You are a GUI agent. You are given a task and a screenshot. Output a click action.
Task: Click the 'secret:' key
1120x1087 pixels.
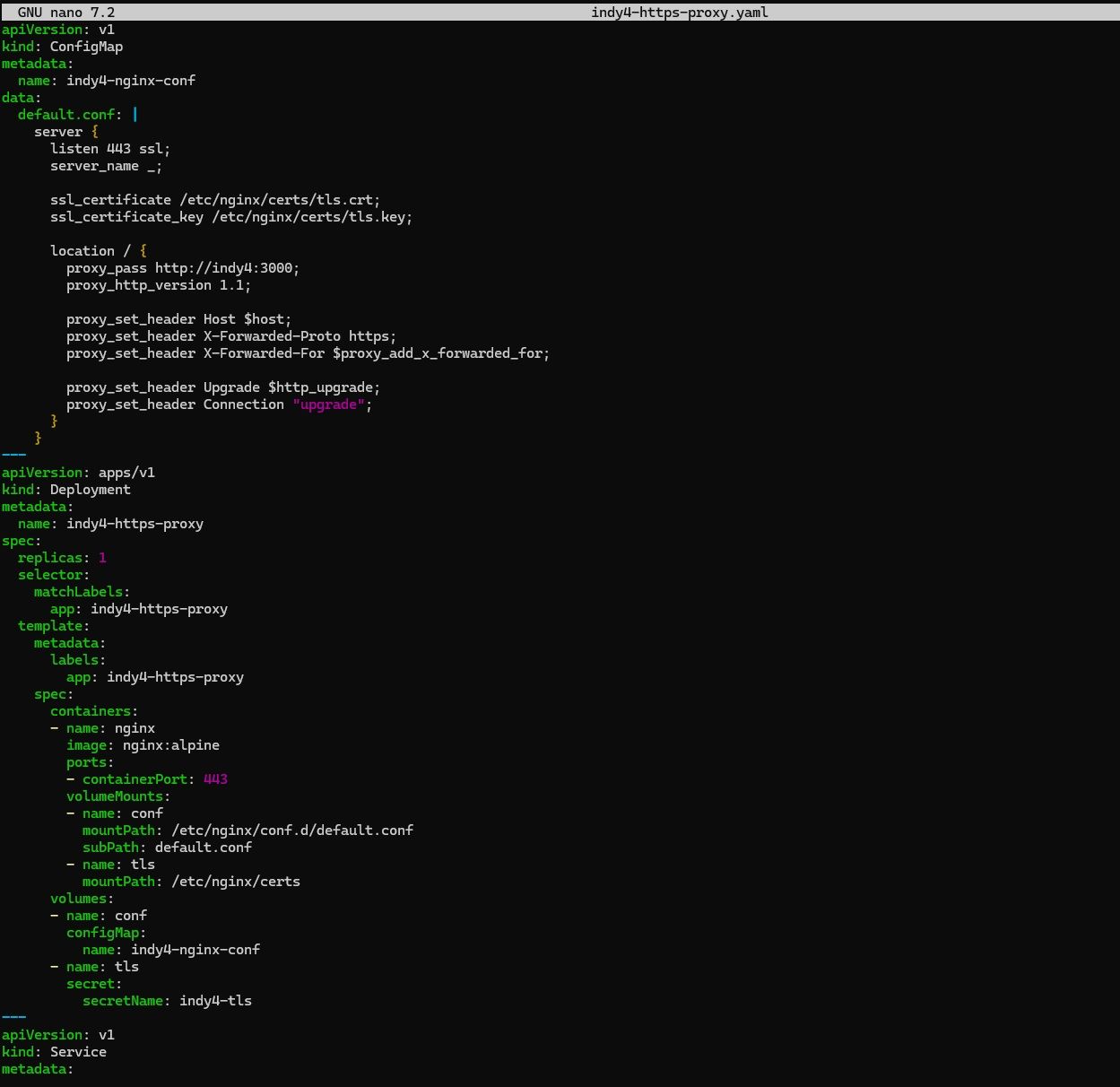tap(94, 984)
